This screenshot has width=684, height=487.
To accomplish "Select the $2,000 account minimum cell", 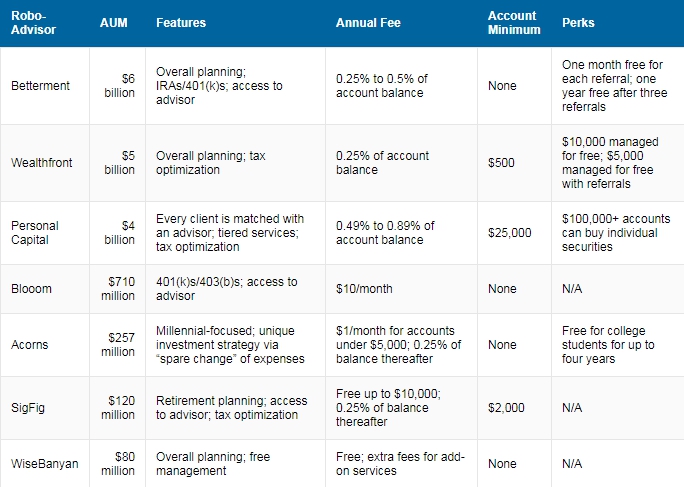I will pos(505,408).
